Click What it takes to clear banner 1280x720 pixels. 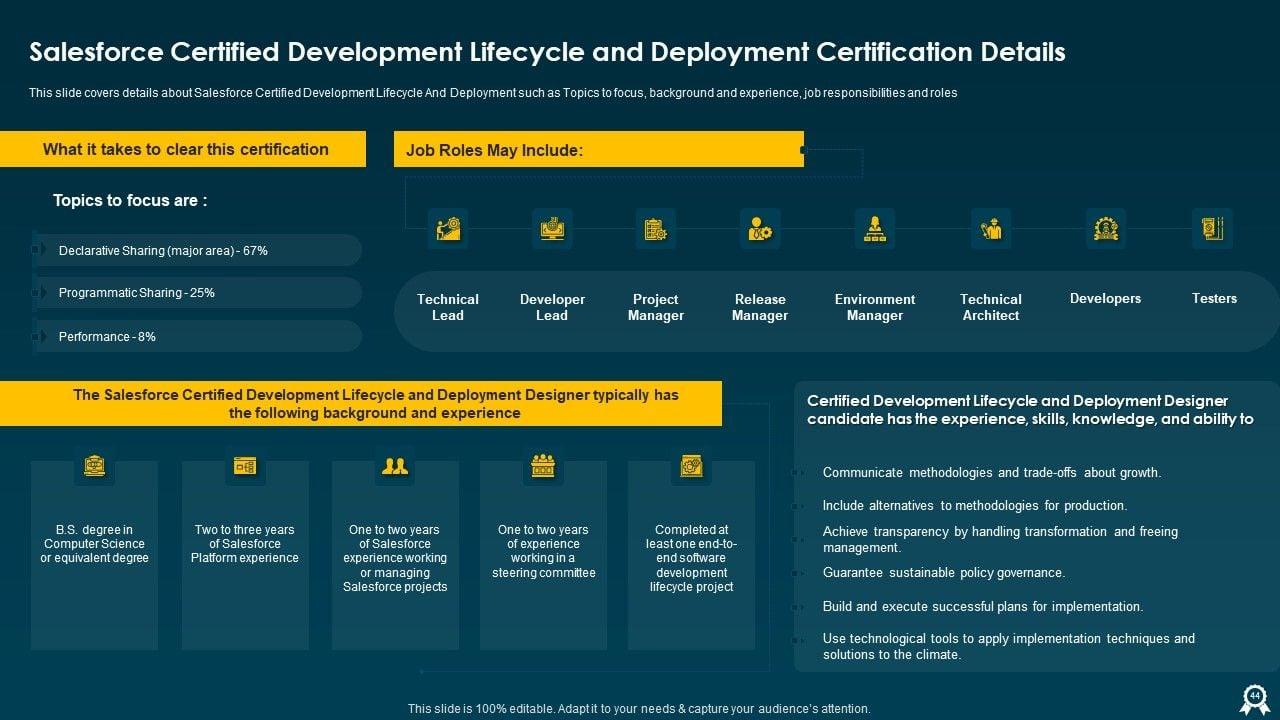pos(185,149)
